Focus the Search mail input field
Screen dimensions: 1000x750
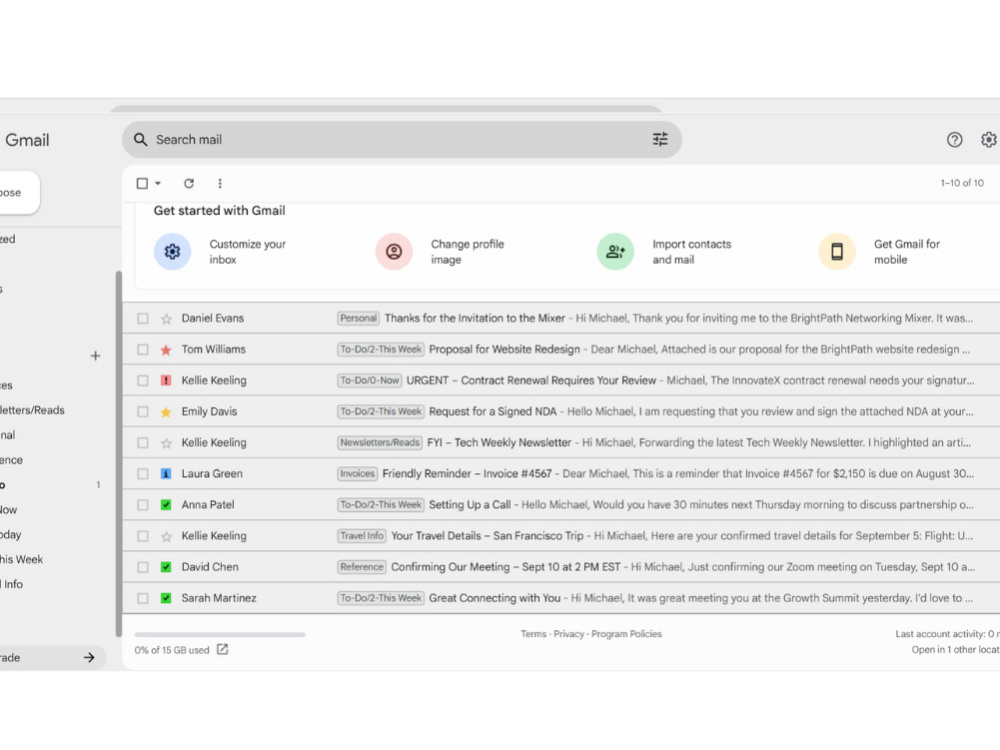402,140
